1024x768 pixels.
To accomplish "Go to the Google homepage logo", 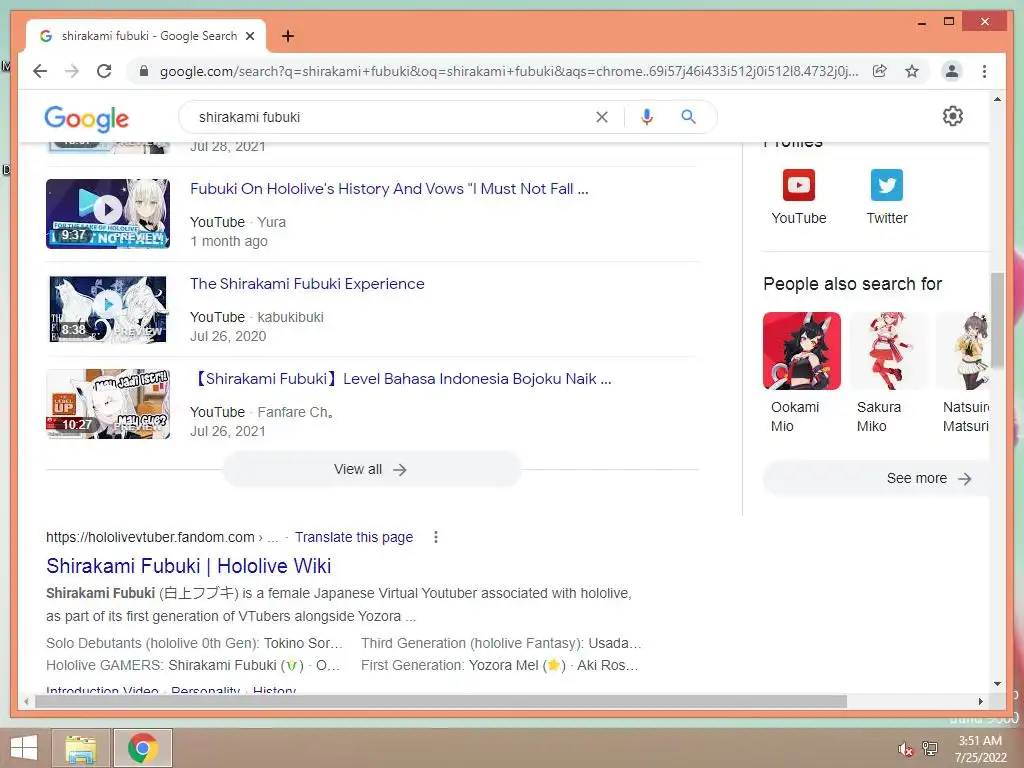I will click(x=86, y=118).
